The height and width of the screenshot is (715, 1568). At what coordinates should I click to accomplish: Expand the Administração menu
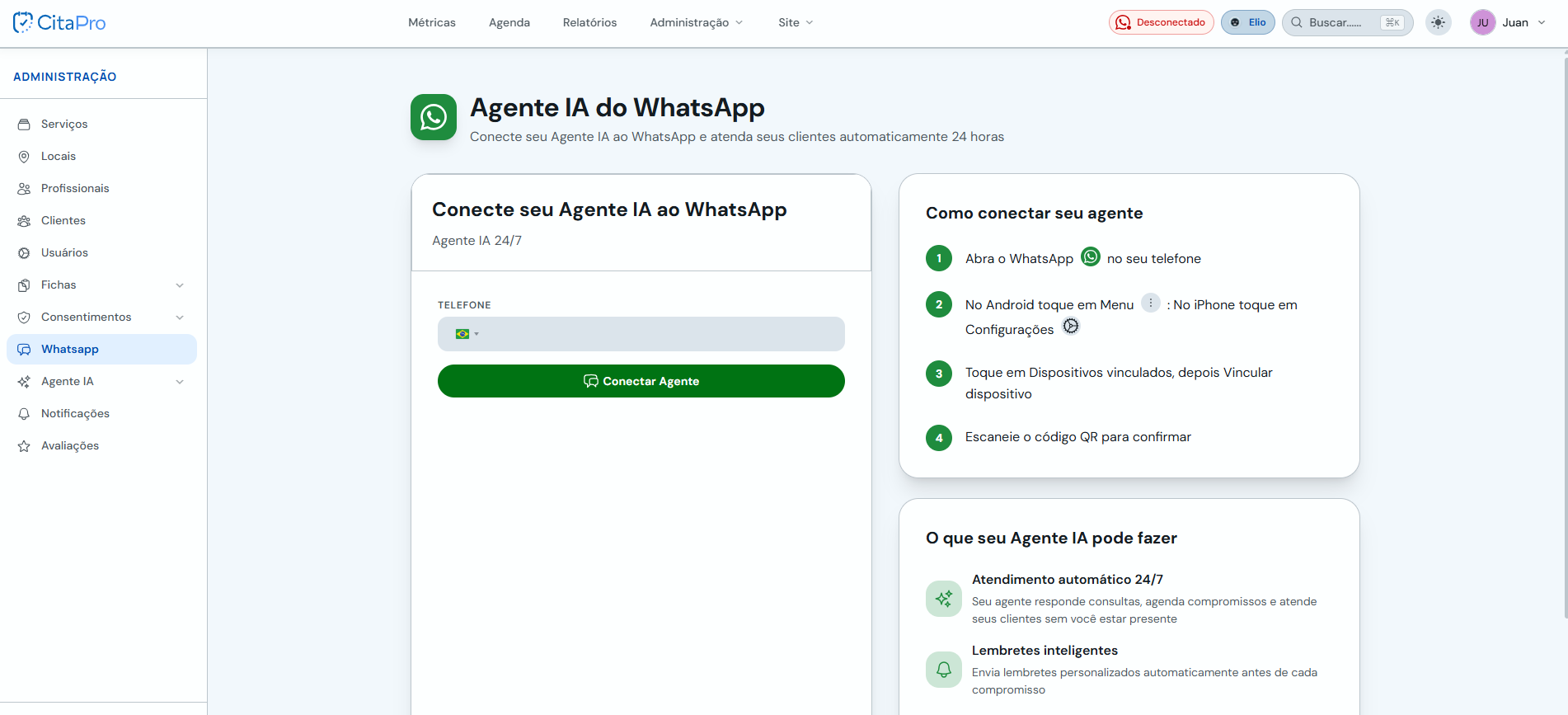(x=697, y=22)
